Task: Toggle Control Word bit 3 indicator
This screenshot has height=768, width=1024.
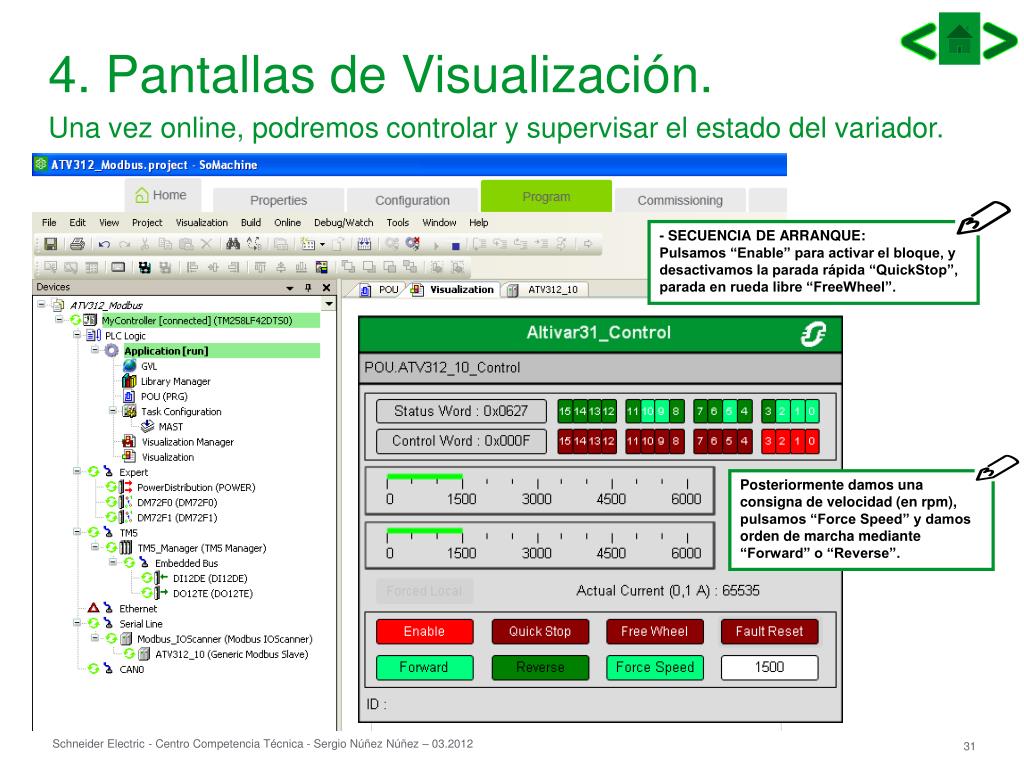Action: pos(768,441)
